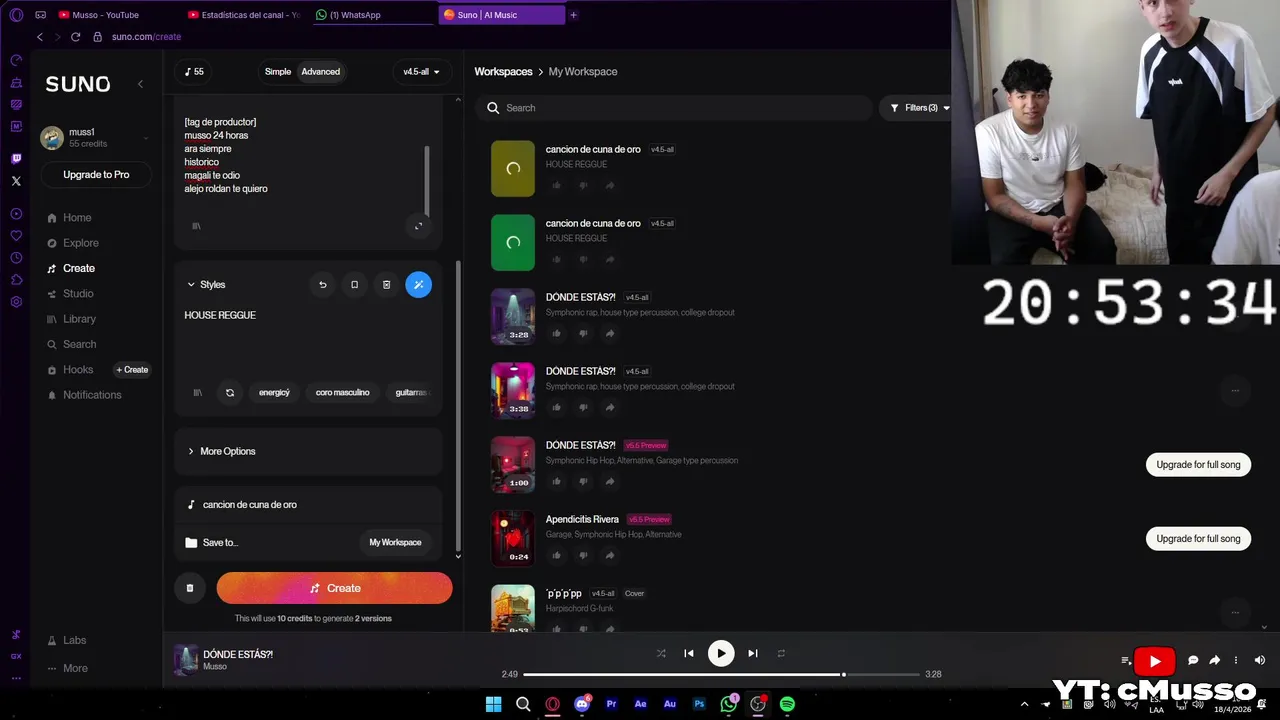Click the Windows Start button
This screenshot has height=720, width=1280.
(494, 704)
